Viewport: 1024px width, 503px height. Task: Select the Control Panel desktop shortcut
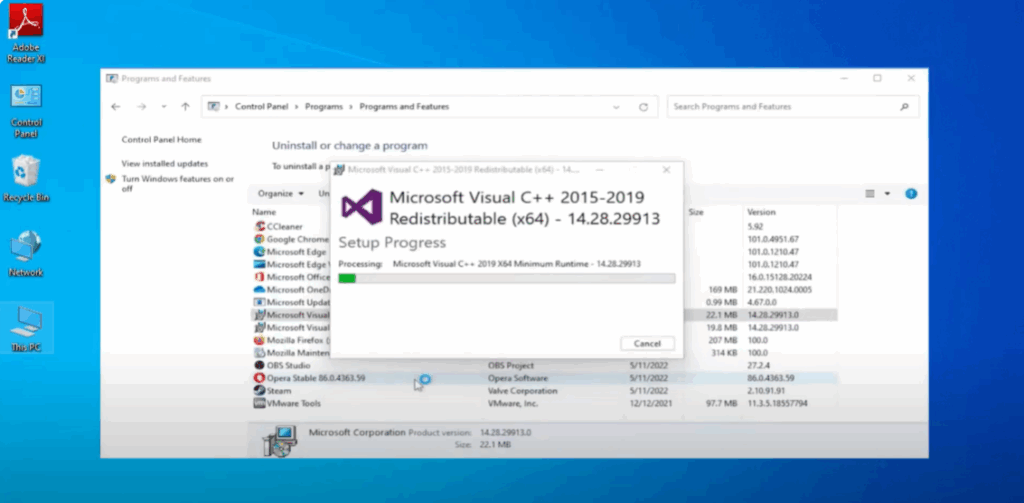pyautogui.click(x=26, y=111)
